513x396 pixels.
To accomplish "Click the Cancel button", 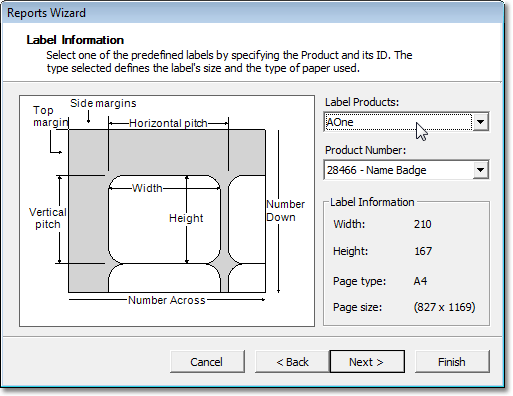I will 207,362.
